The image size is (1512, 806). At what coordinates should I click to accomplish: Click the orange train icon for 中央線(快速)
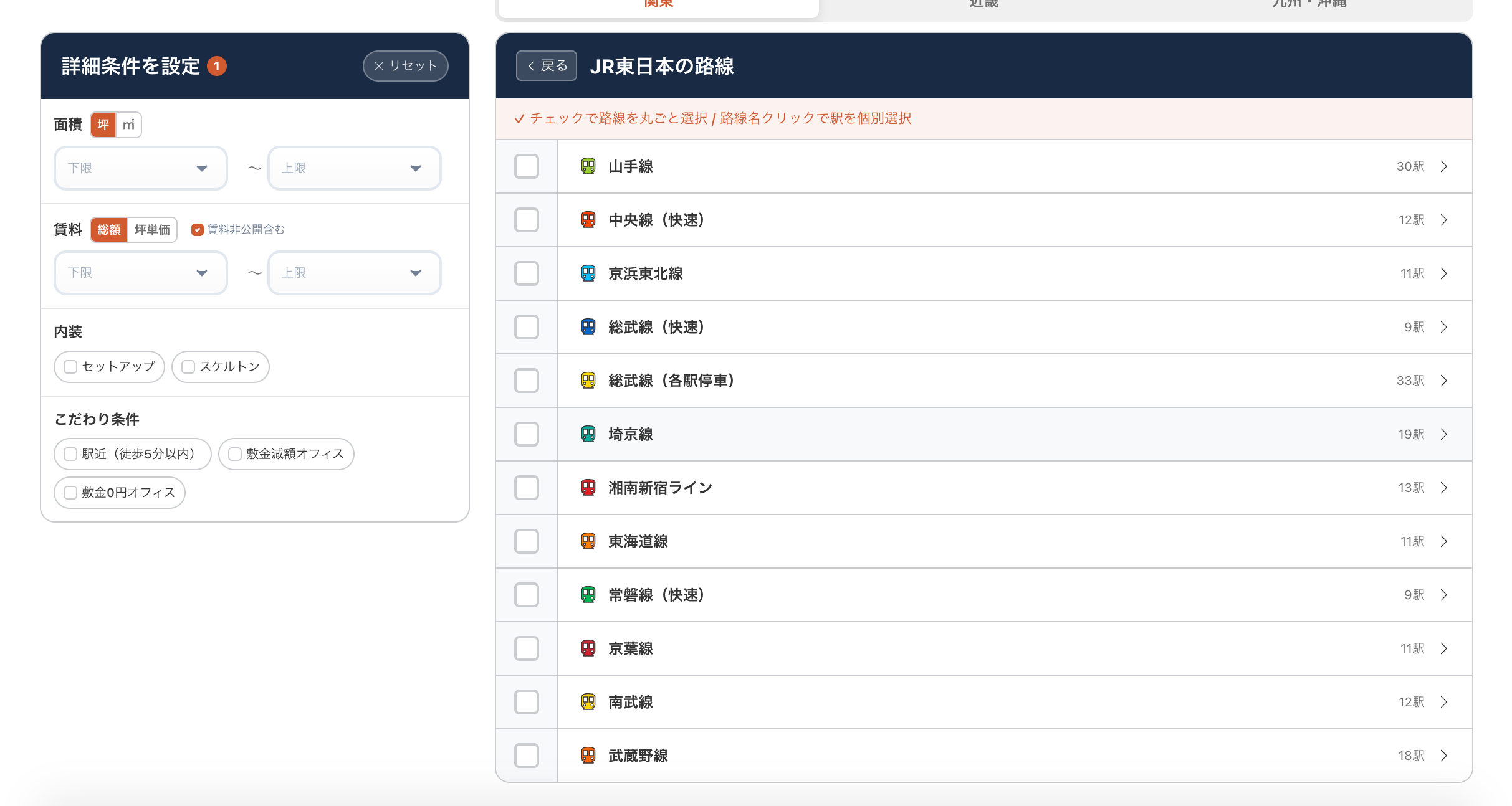point(588,220)
